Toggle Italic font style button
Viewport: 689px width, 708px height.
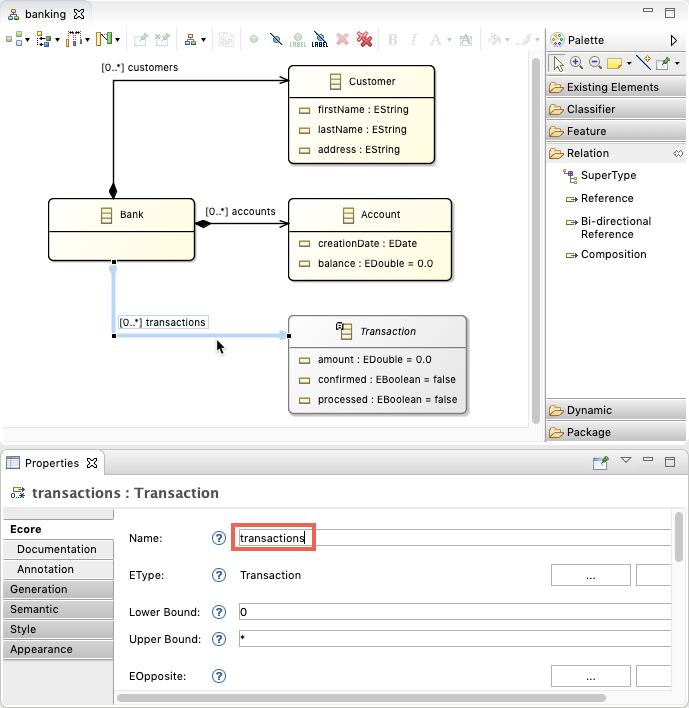[413, 40]
